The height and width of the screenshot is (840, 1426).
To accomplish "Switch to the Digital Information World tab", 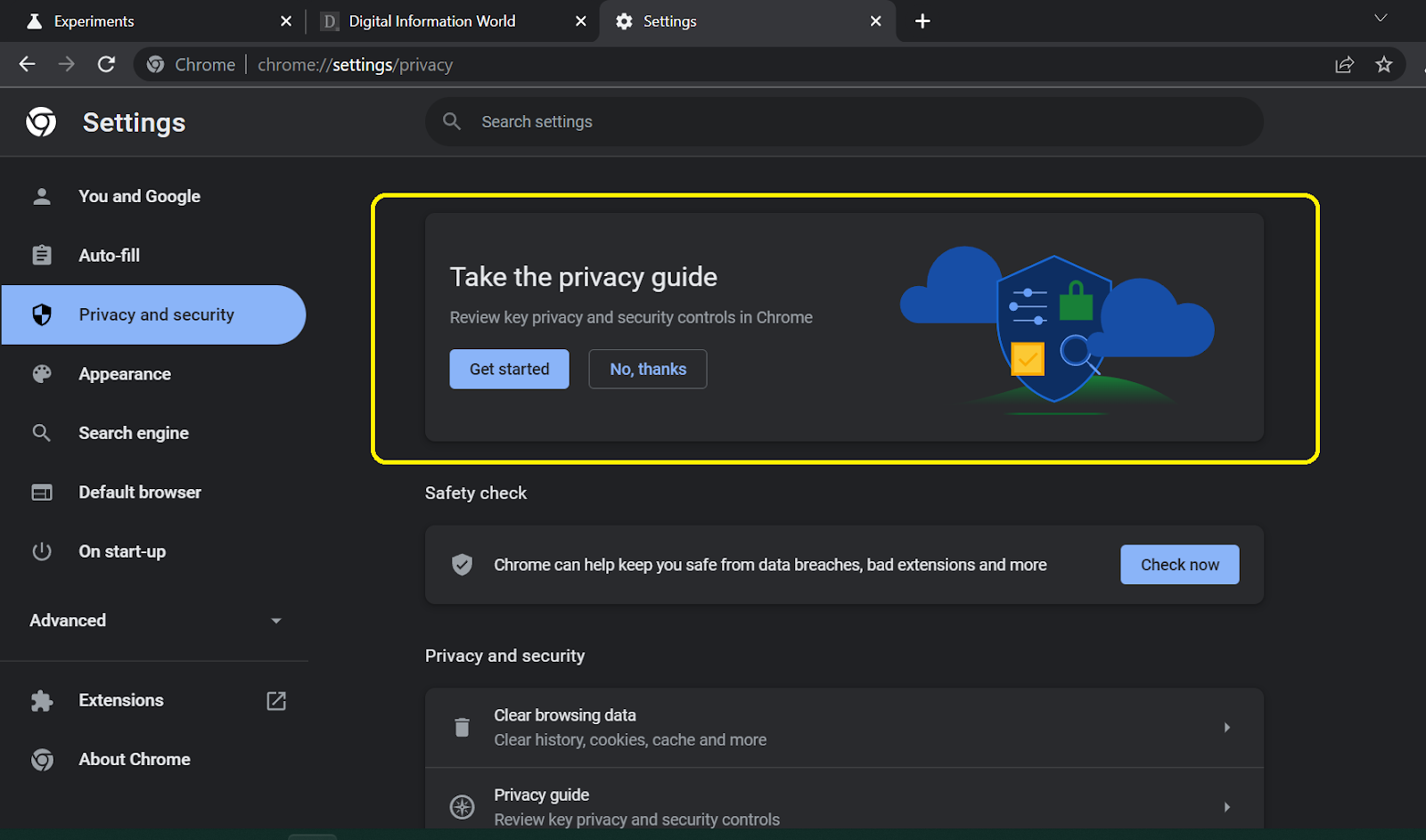I will pyautogui.click(x=453, y=20).
